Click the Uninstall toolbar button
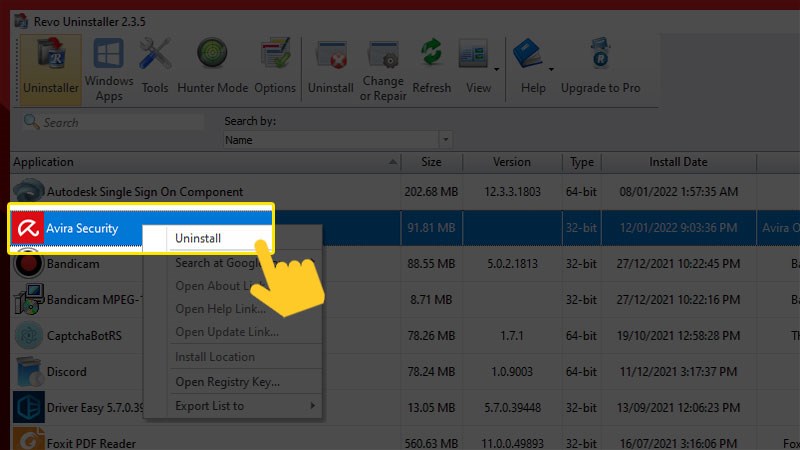The width and height of the screenshot is (800, 450). click(x=331, y=66)
